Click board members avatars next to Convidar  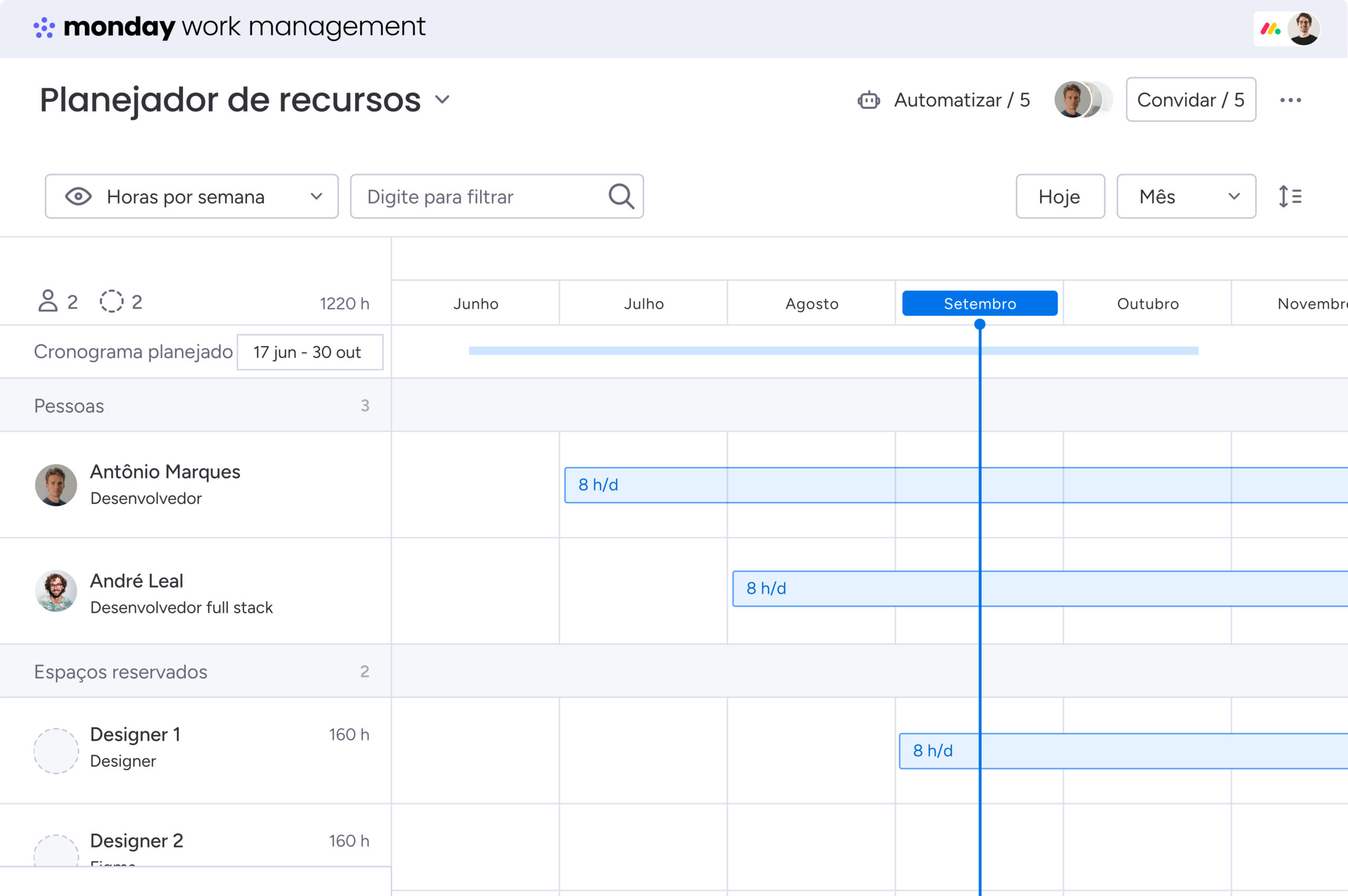point(1083,99)
